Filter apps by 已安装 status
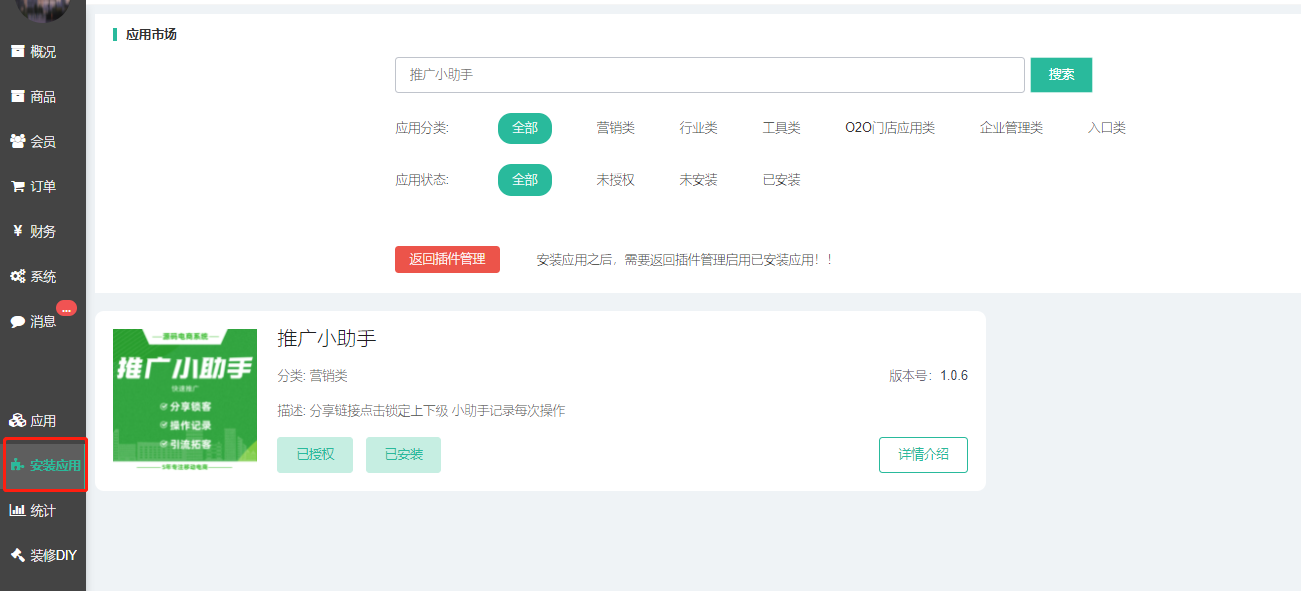This screenshot has height=591, width=1301. click(781, 180)
